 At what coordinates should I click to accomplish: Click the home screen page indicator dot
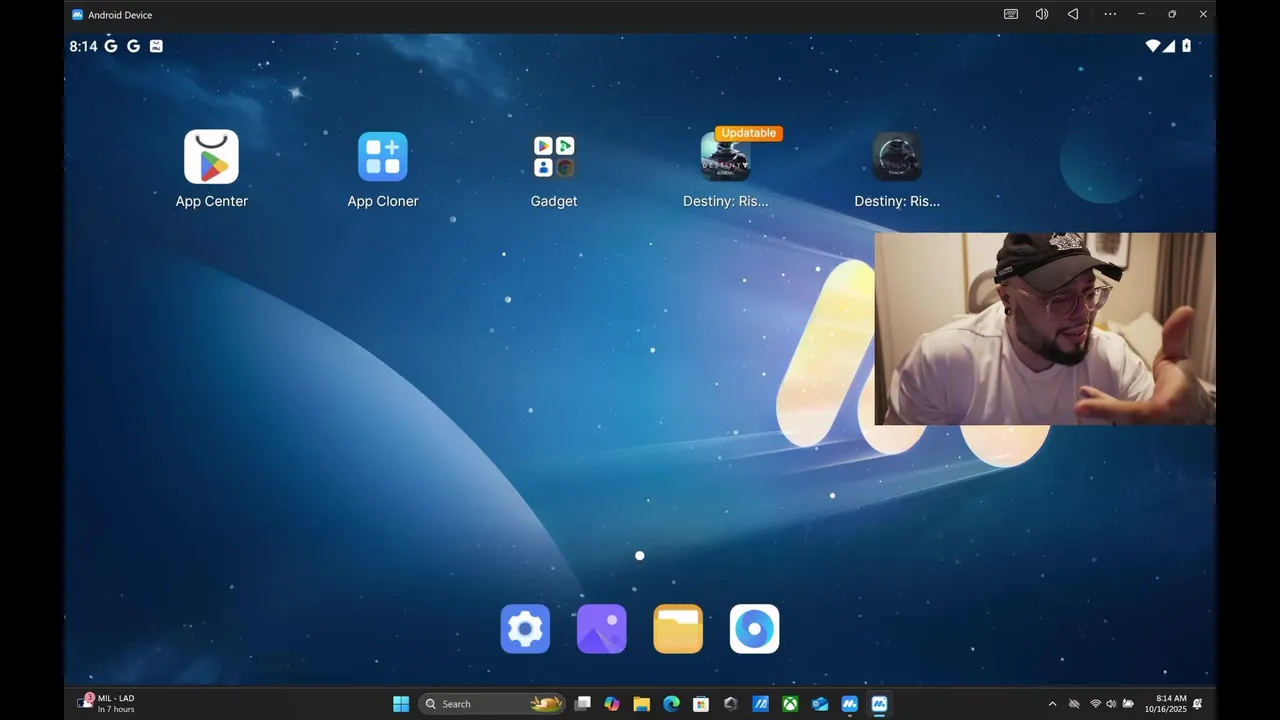coord(640,556)
